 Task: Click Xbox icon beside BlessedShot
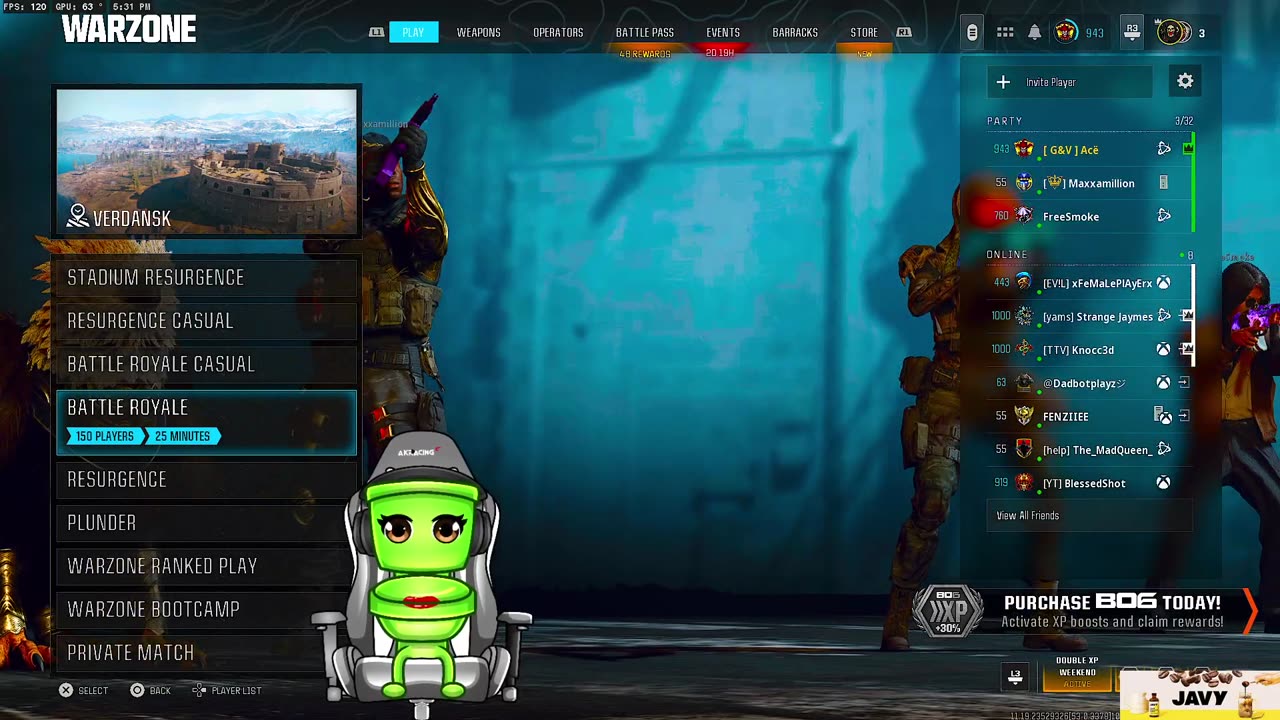(1163, 483)
